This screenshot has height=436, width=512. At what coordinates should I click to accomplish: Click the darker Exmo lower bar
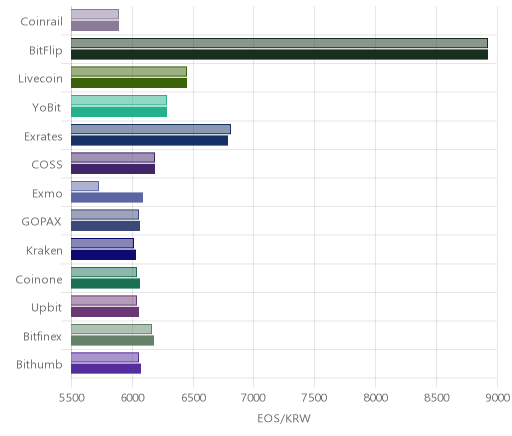pos(107,198)
